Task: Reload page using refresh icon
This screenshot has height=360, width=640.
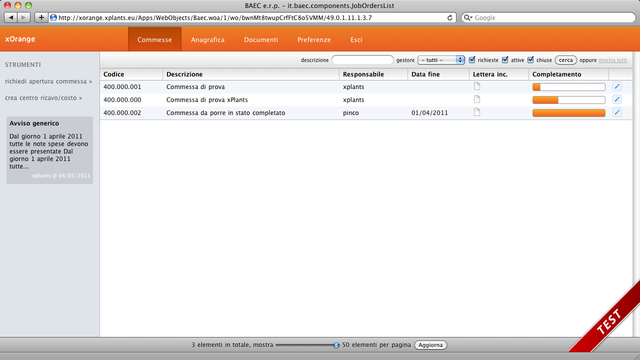Action: [x=450, y=18]
